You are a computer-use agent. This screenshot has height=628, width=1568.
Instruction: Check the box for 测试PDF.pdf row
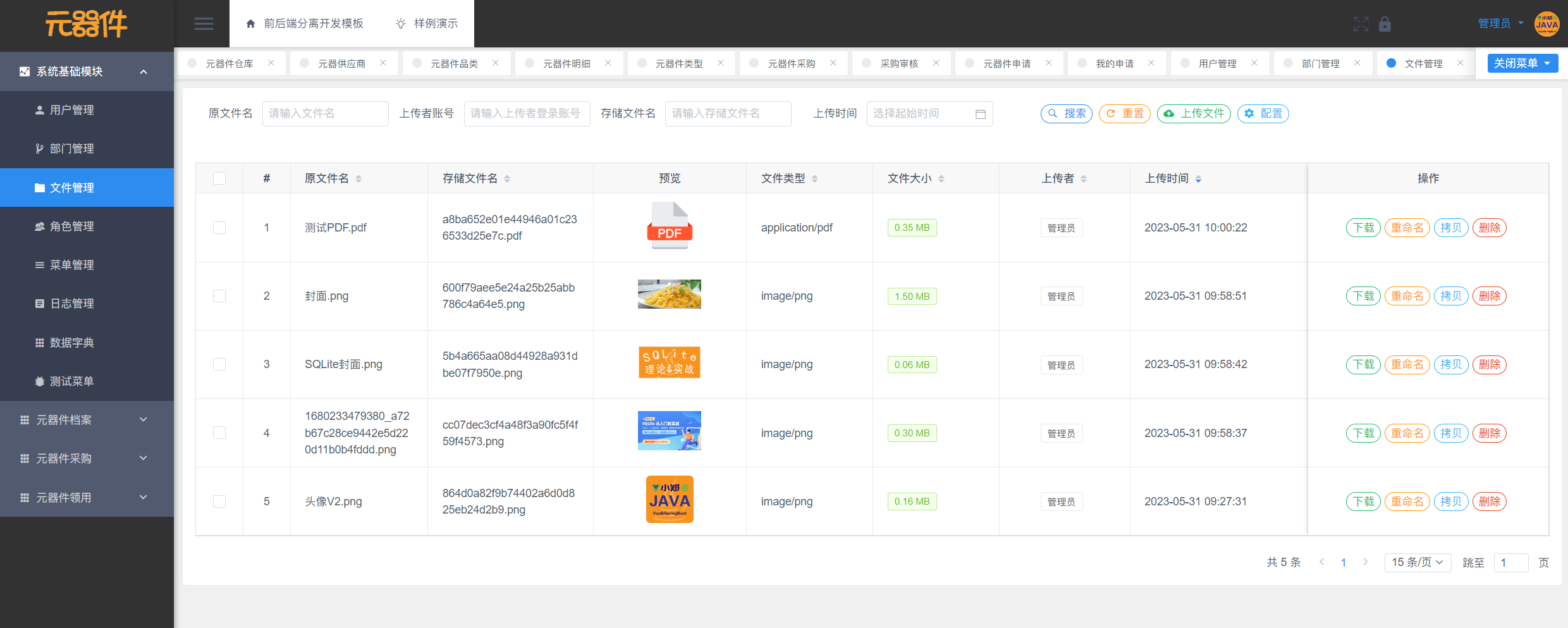point(219,228)
